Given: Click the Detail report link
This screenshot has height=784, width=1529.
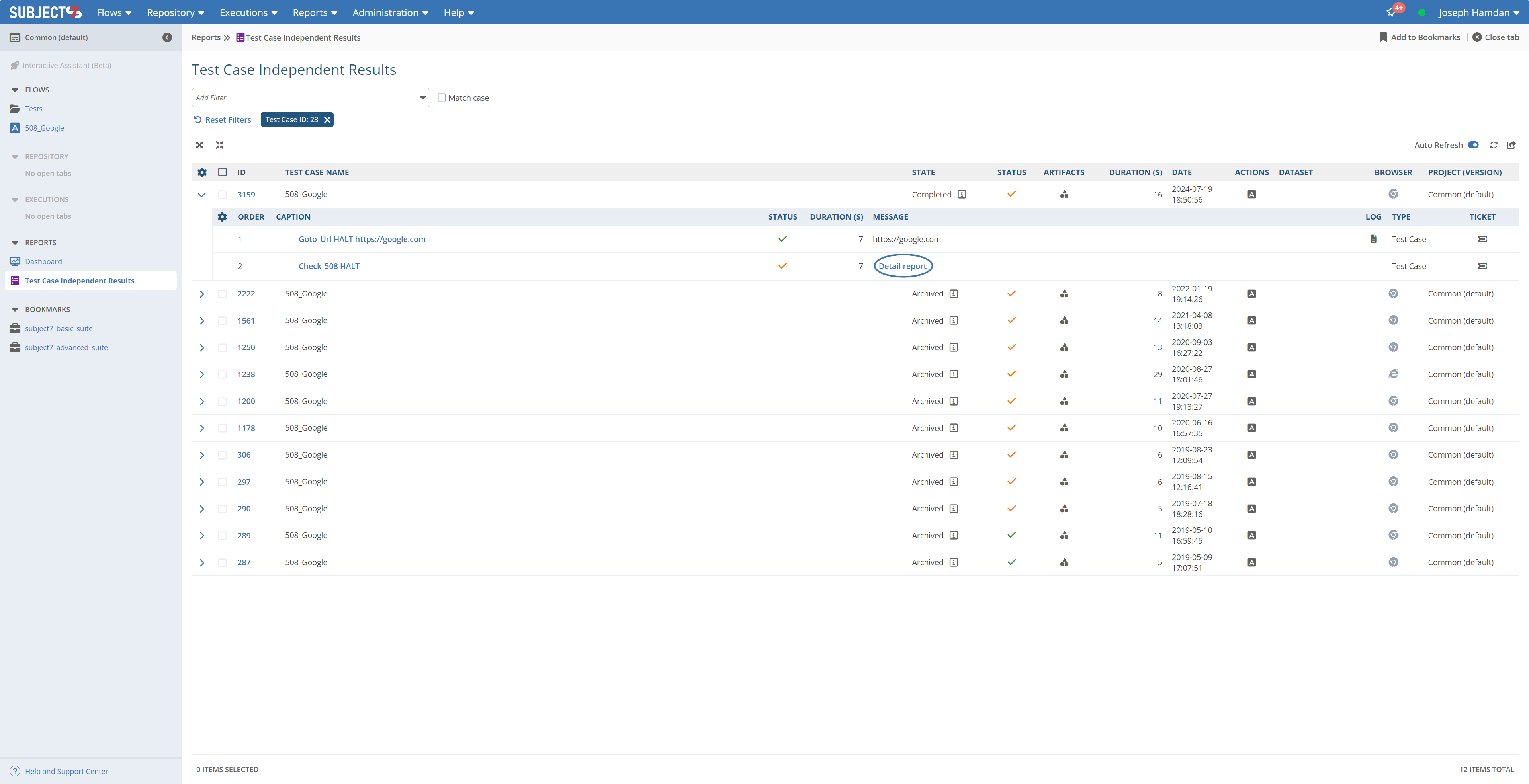Looking at the screenshot, I should point(902,266).
